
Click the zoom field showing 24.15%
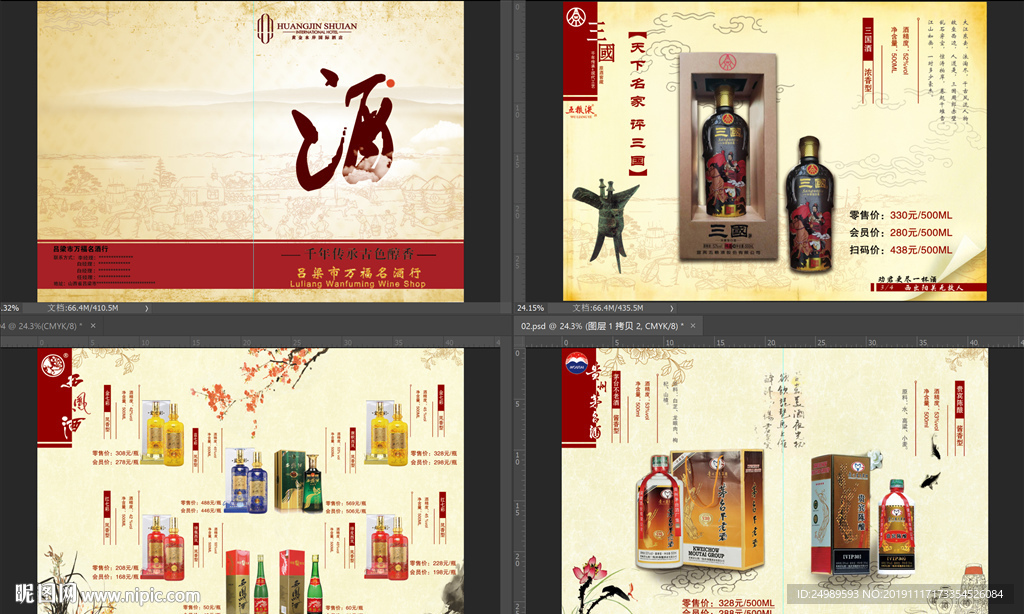tap(528, 310)
